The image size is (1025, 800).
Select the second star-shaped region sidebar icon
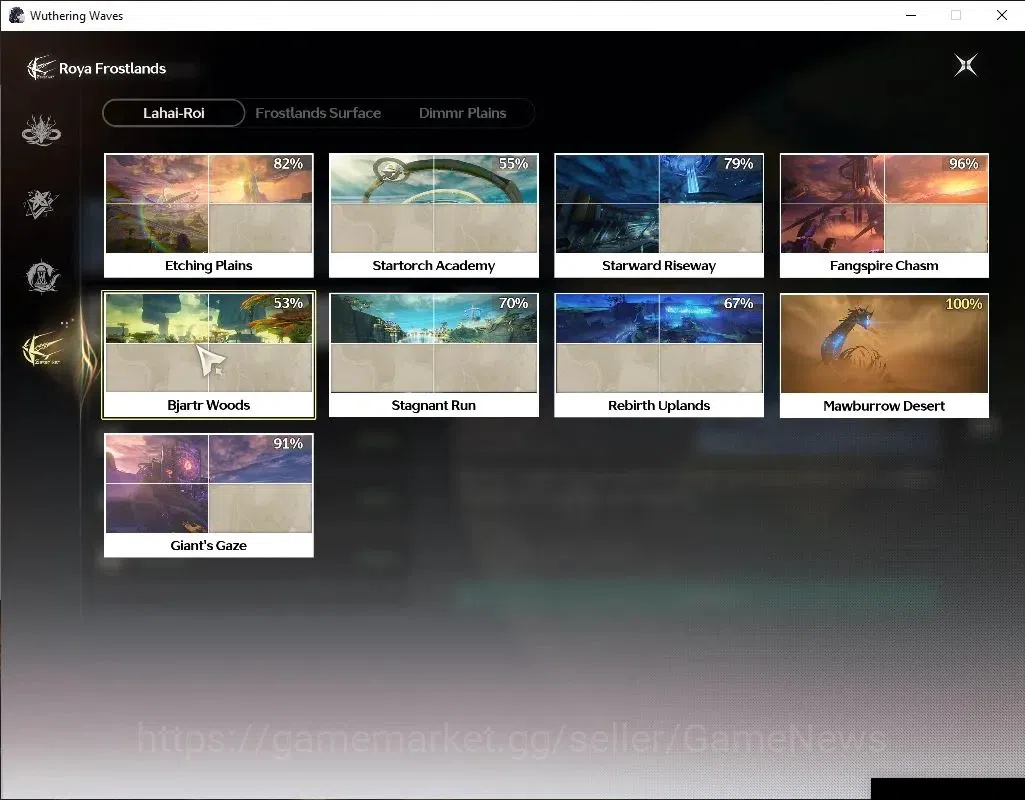pos(41,204)
